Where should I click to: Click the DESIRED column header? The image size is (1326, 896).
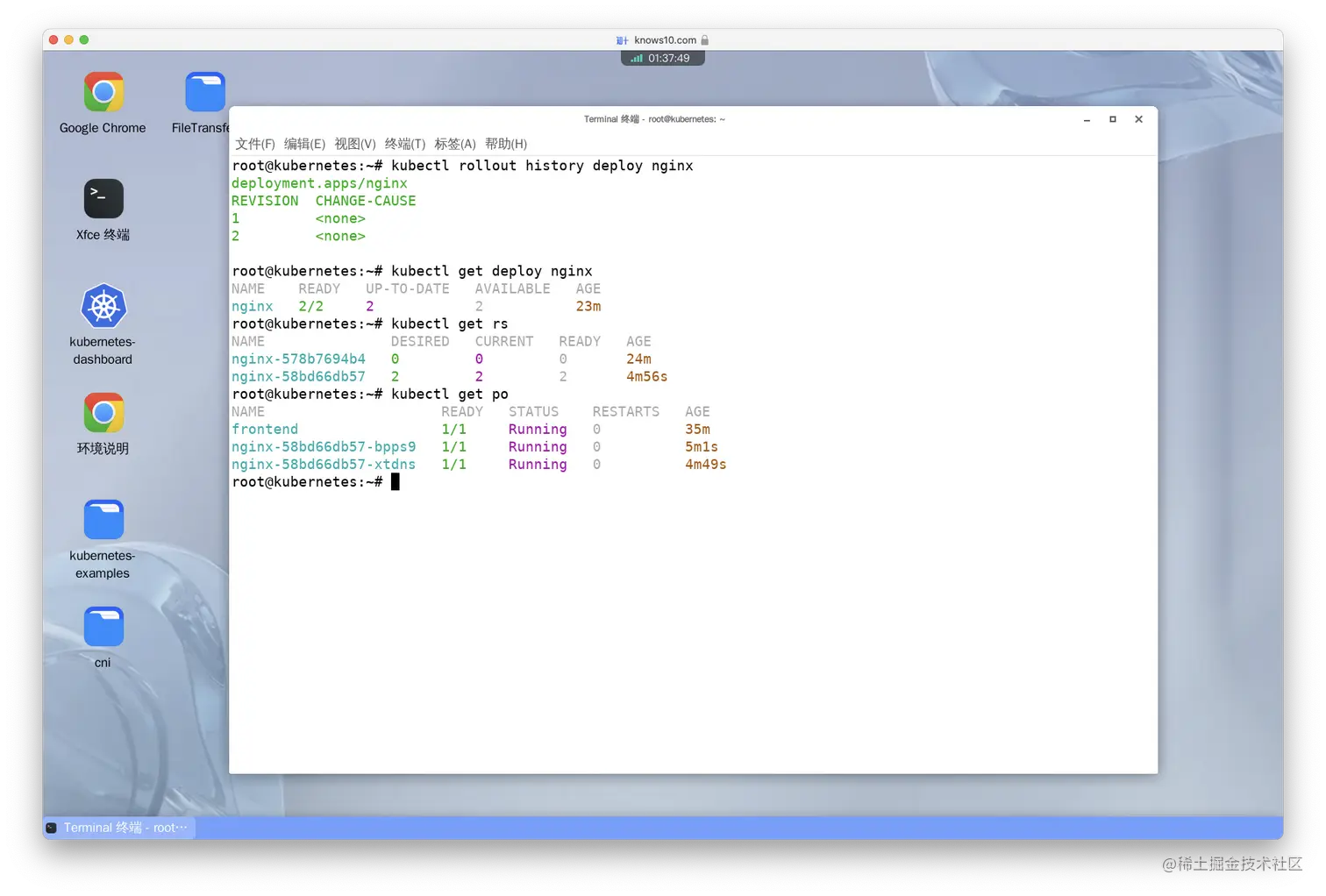pos(420,341)
